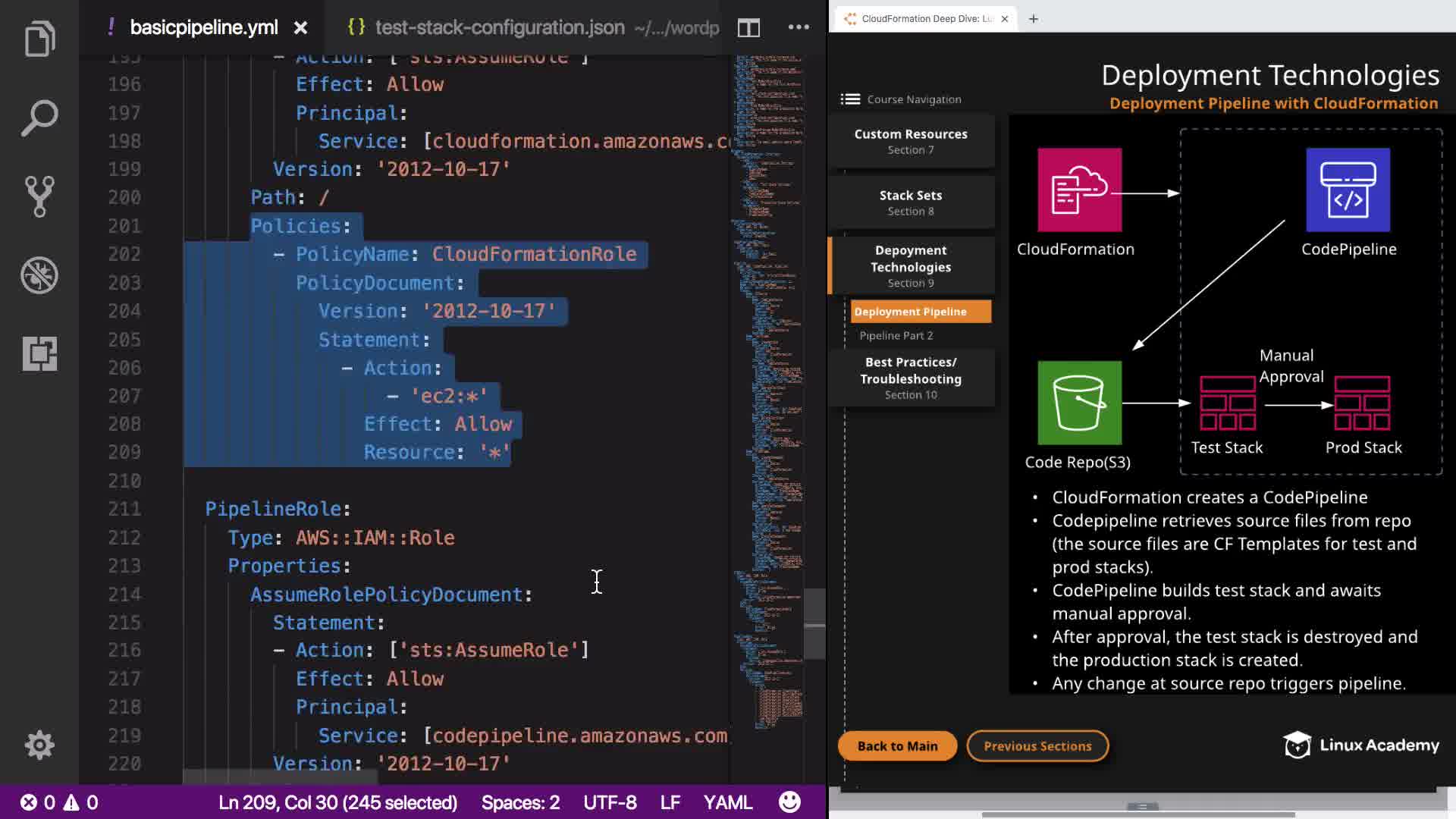Open the Manage gear icon
The image size is (1456, 819).
(39, 745)
